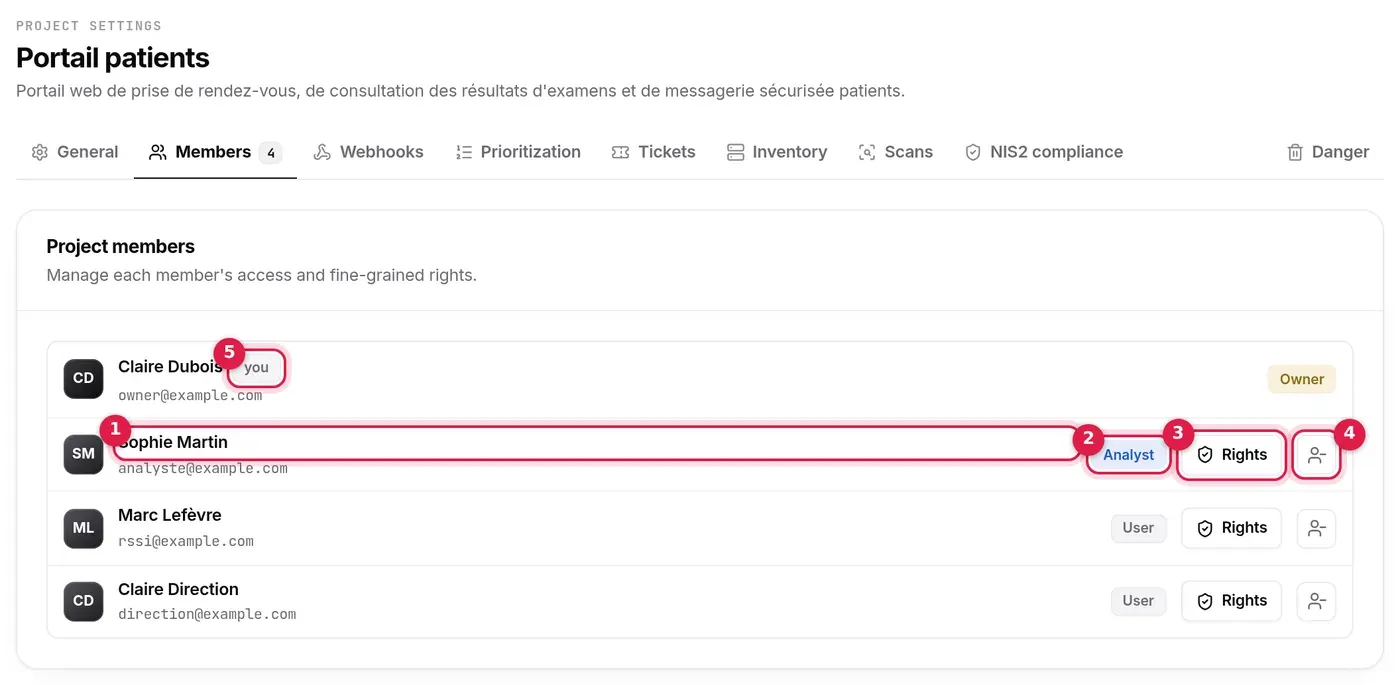
Task: Click the shield icon beside NIS2 compliance
Action: tap(973, 152)
